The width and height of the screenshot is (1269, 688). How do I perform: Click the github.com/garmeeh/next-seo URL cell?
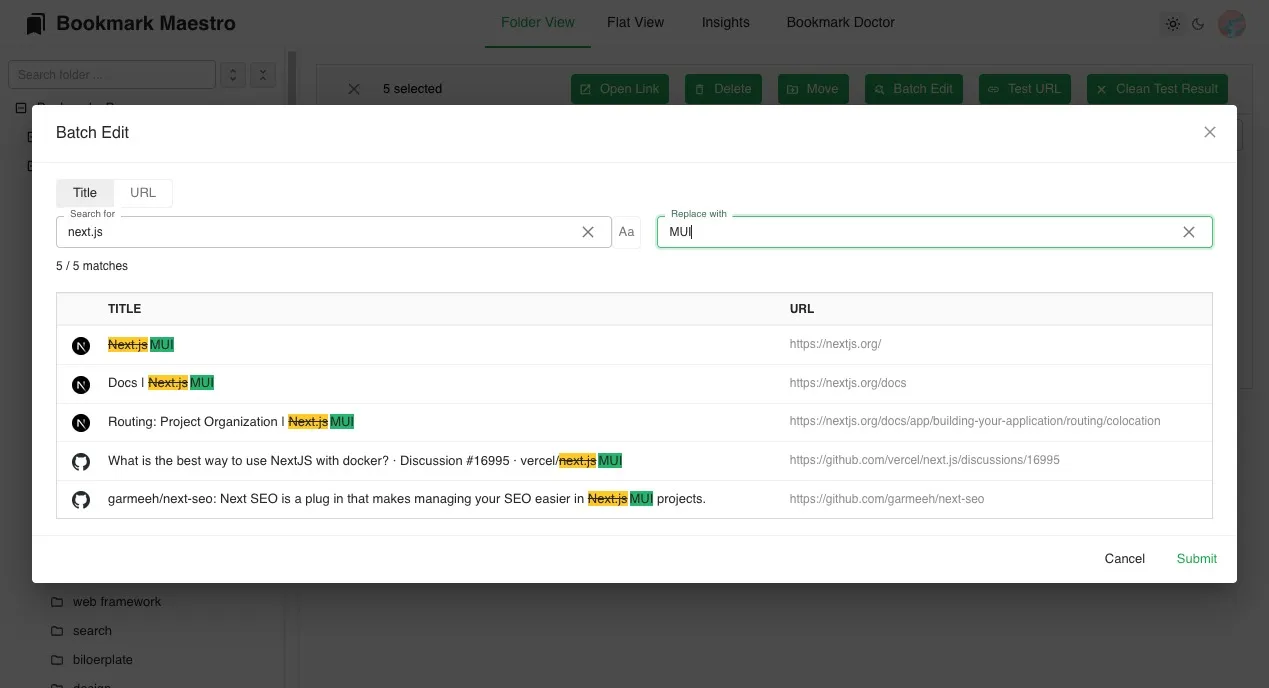coord(887,499)
